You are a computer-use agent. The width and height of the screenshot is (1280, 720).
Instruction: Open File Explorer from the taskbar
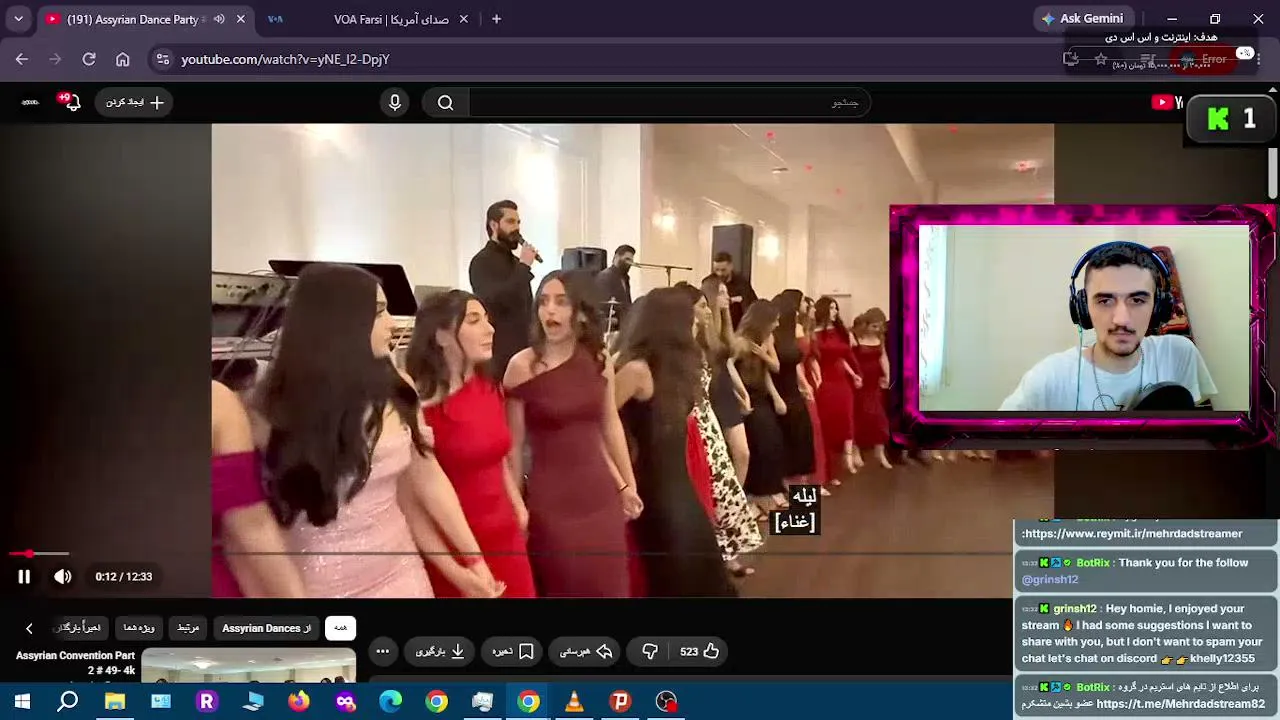pyautogui.click(x=115, y=701)
